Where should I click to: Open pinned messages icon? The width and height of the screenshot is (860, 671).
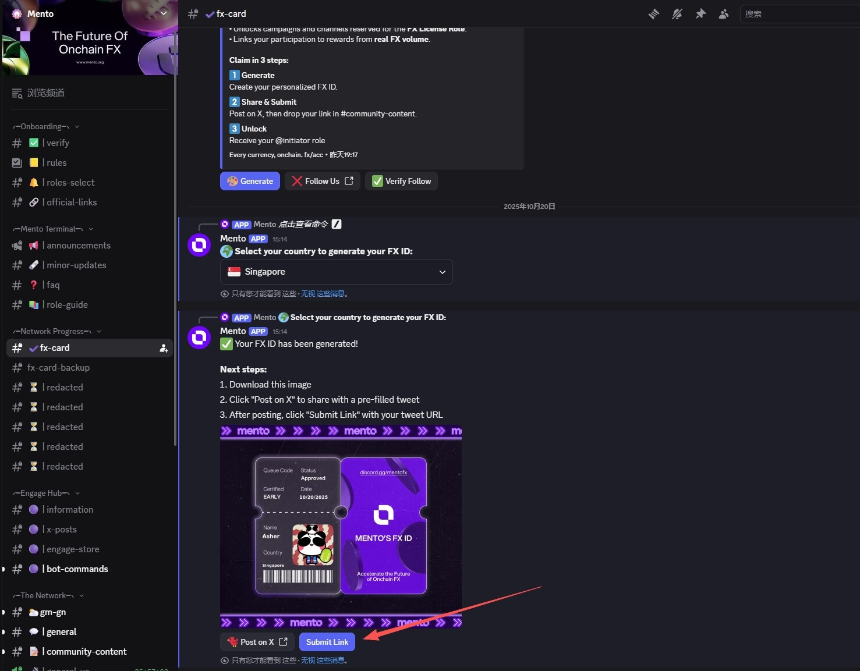tap(700, 14)
